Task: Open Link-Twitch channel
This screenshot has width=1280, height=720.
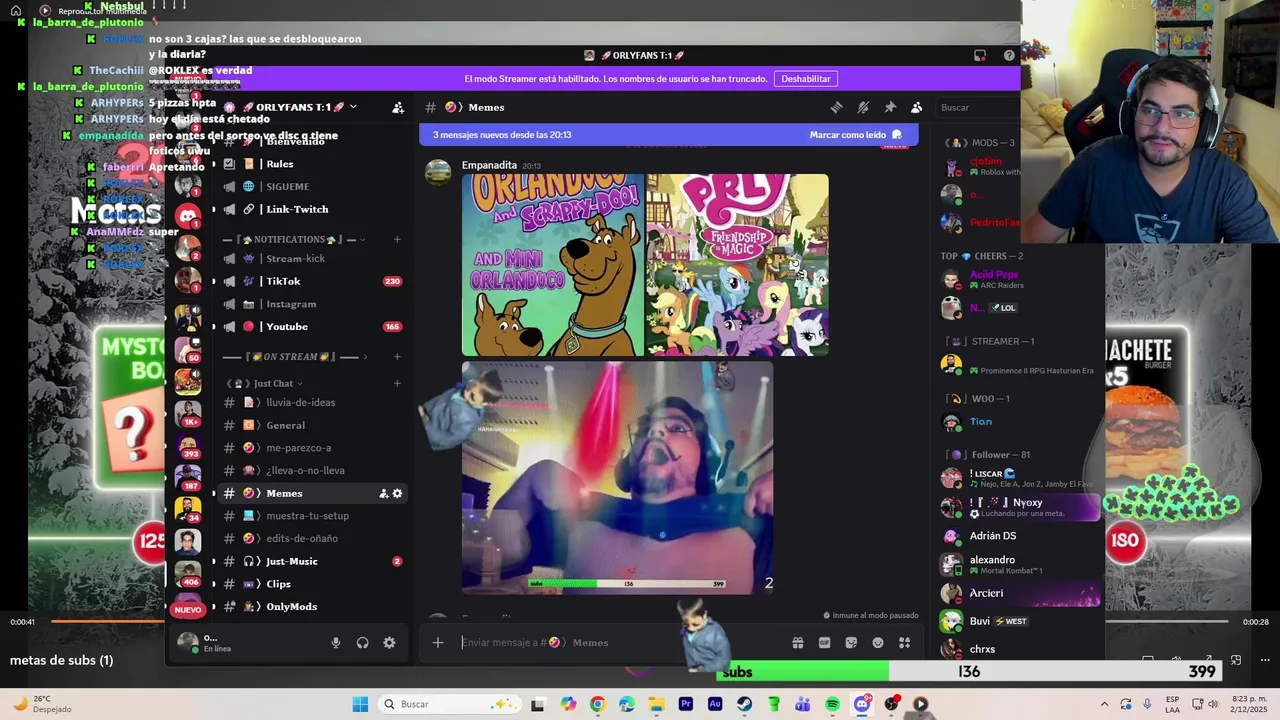Action: coord(312,209)
